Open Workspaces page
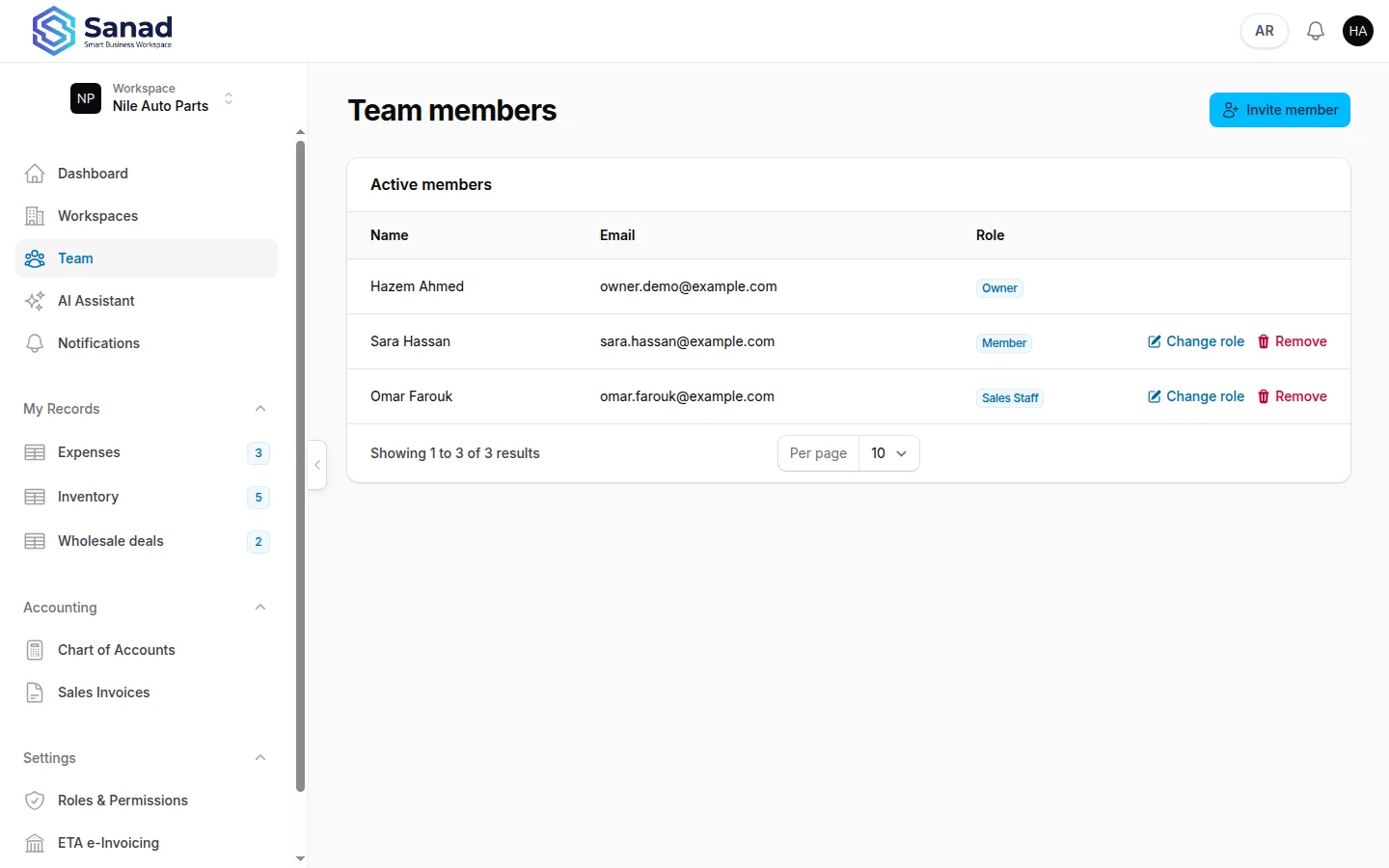This screenshot has height=868, width=1389. pos(147,216)
